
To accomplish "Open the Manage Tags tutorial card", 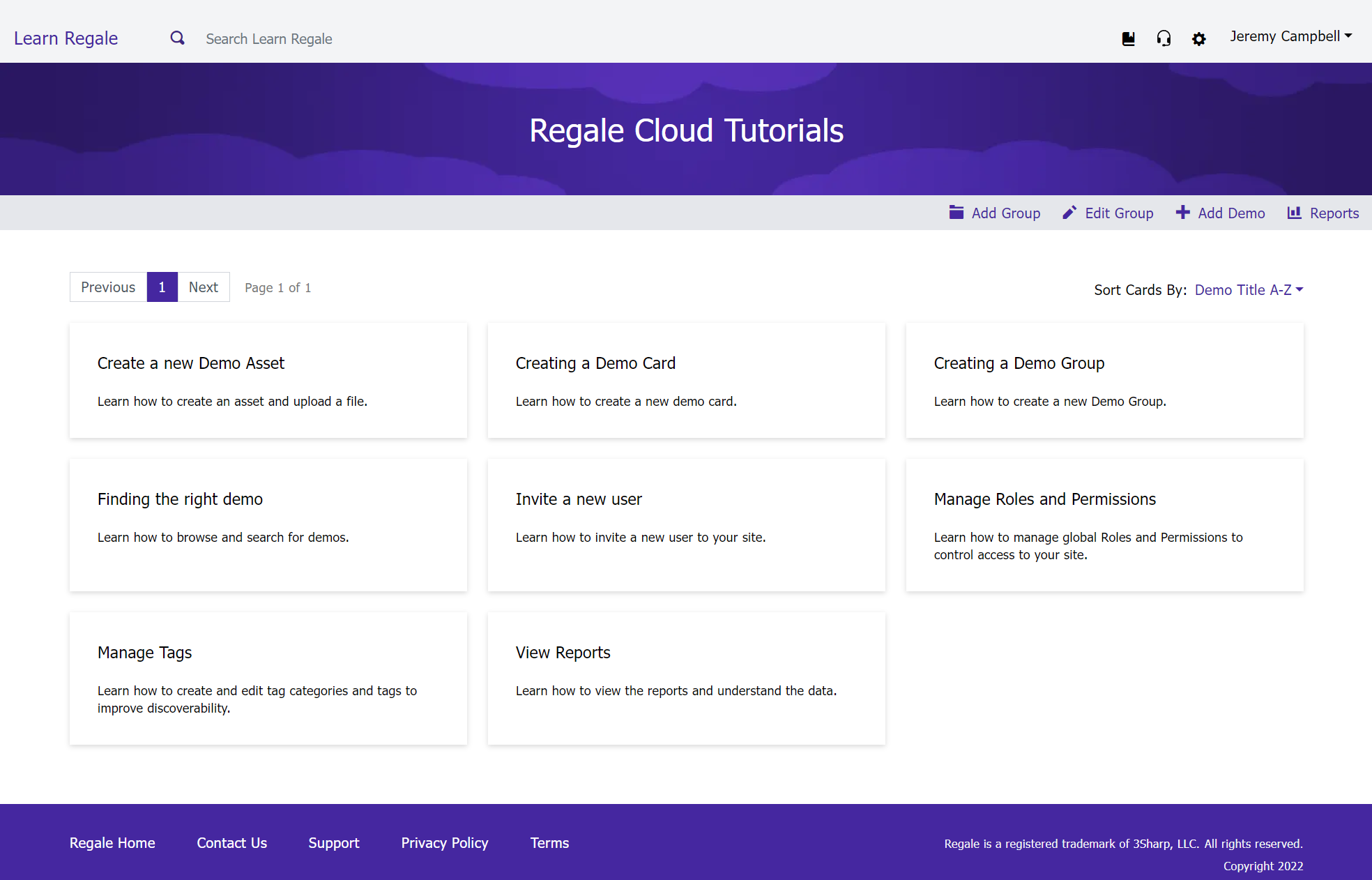I will pos(268,678).
